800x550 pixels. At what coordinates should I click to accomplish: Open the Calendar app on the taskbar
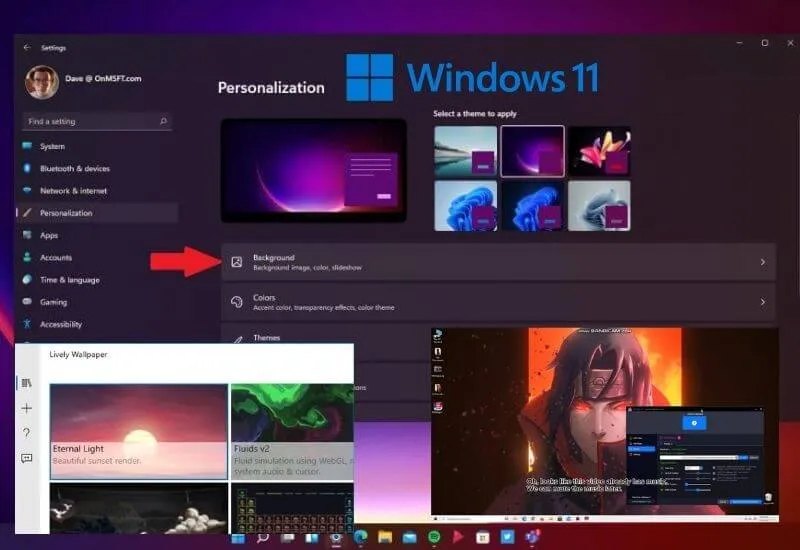pos(483,537)
